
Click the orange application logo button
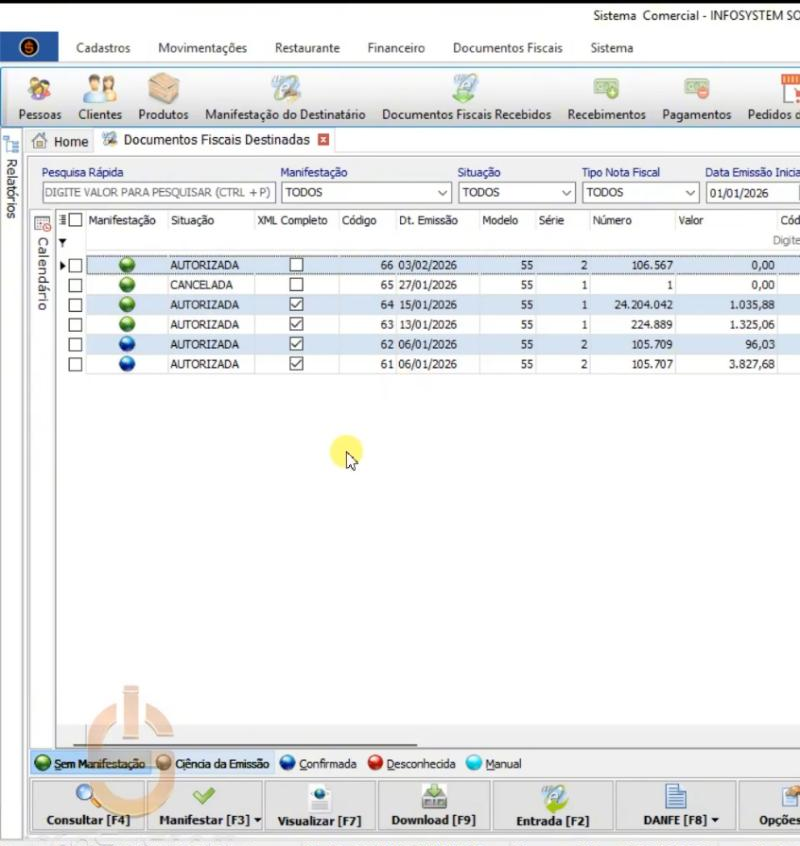click(x=29, y=47)
